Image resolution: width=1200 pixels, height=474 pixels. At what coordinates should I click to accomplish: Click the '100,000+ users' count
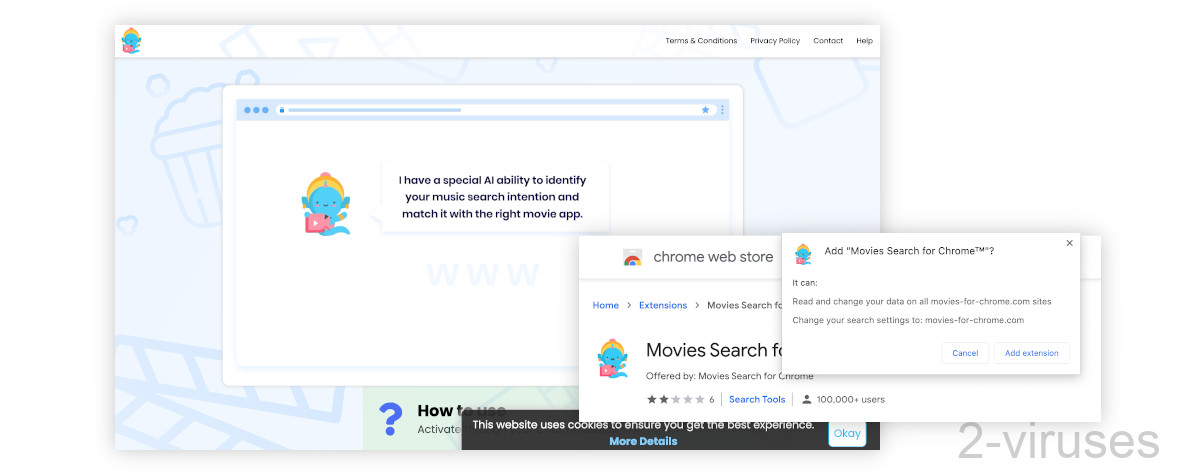pos(850,399)
